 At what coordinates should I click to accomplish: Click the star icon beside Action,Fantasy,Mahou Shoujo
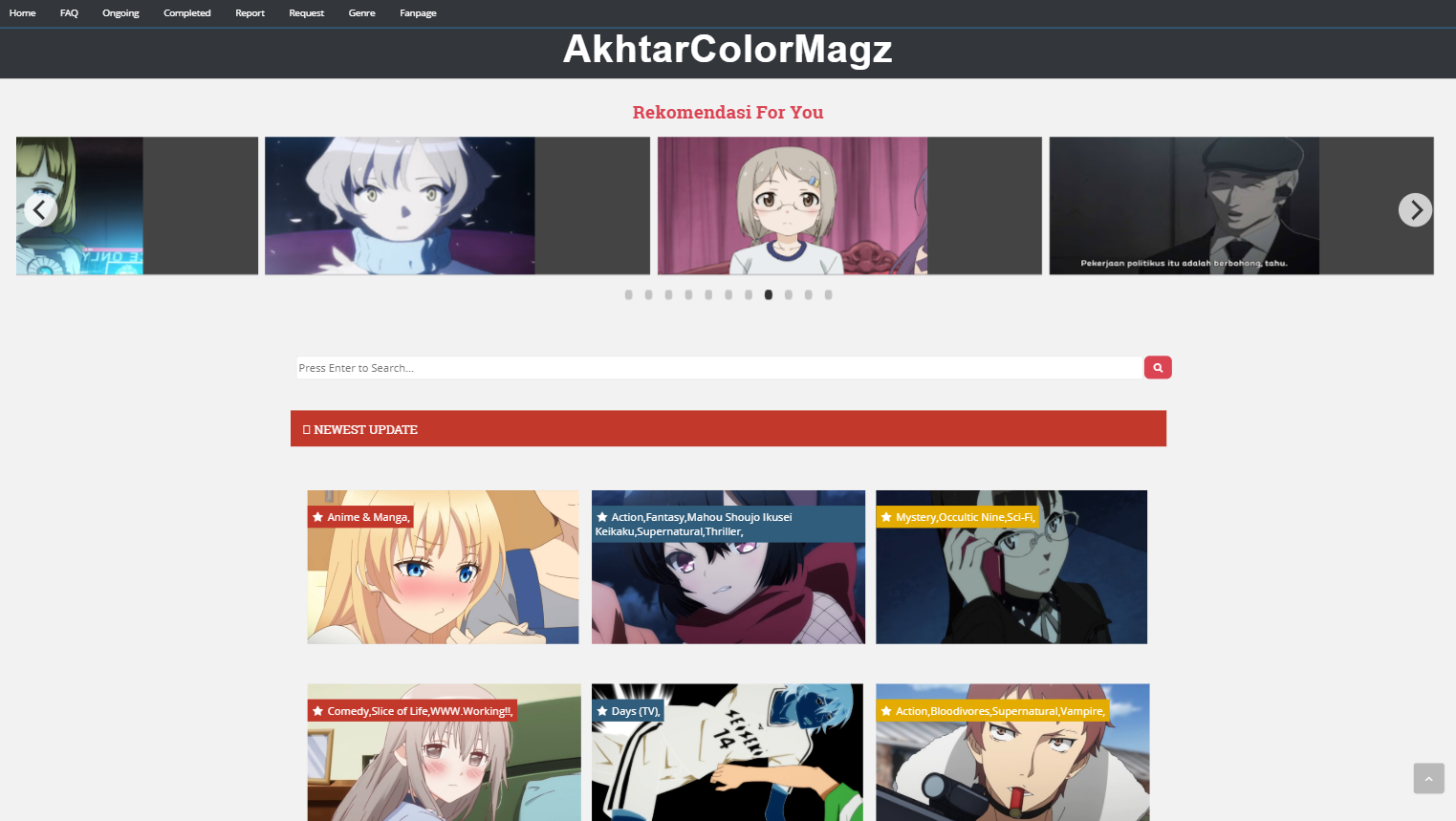pyautogui.click(x=601, y=517)
